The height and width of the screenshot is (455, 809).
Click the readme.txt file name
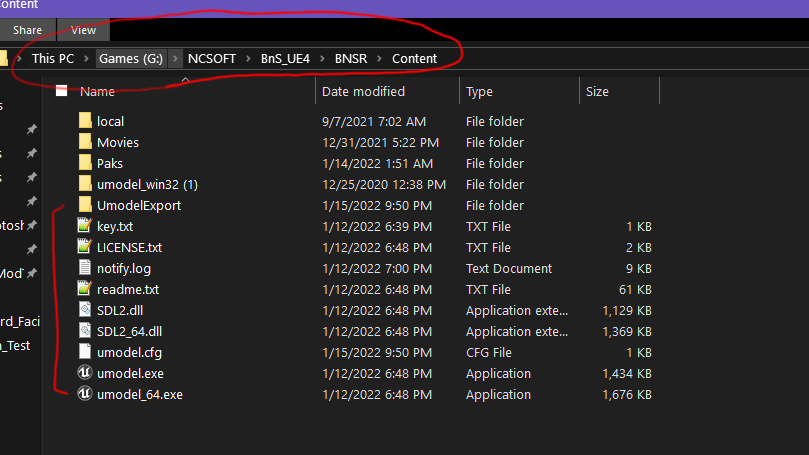pos(128,289)
